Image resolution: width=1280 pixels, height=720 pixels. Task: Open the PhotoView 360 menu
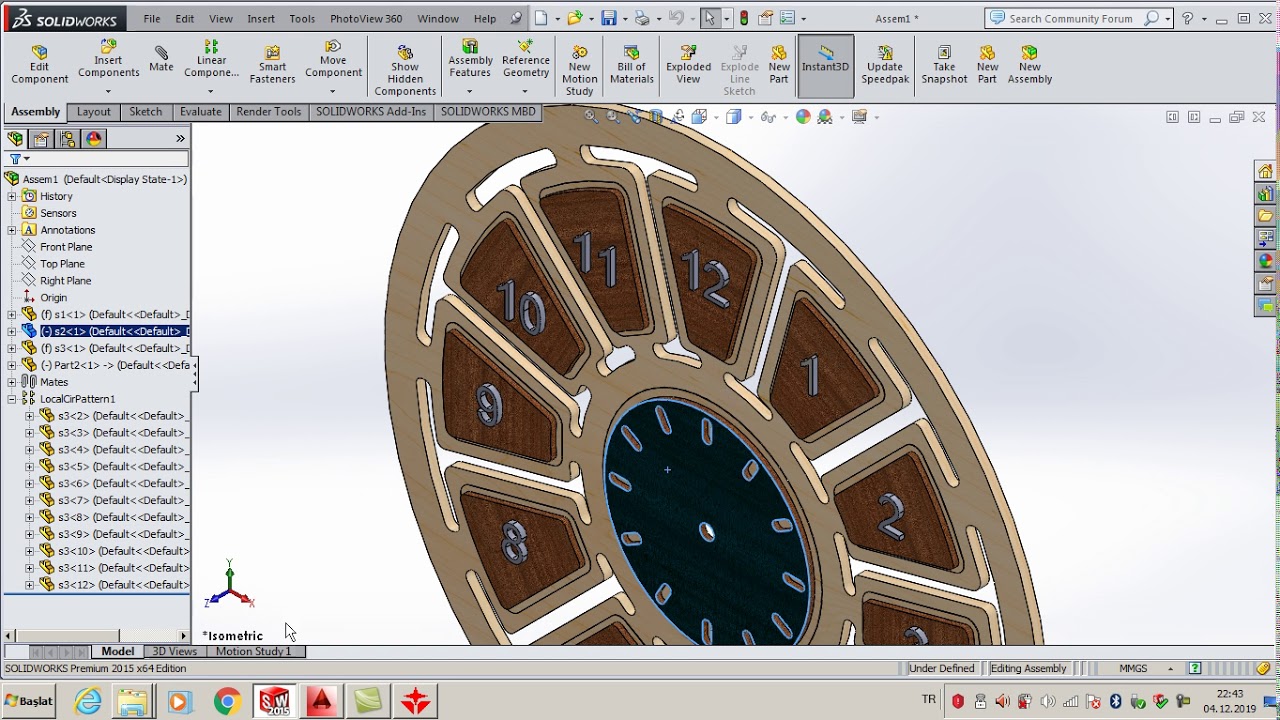[x=366, y=18]
